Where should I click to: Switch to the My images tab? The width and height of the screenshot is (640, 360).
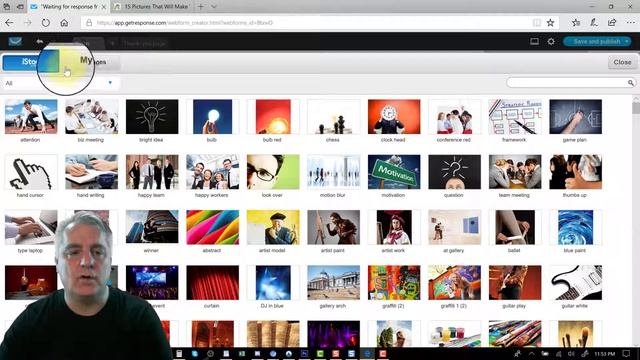90,62
